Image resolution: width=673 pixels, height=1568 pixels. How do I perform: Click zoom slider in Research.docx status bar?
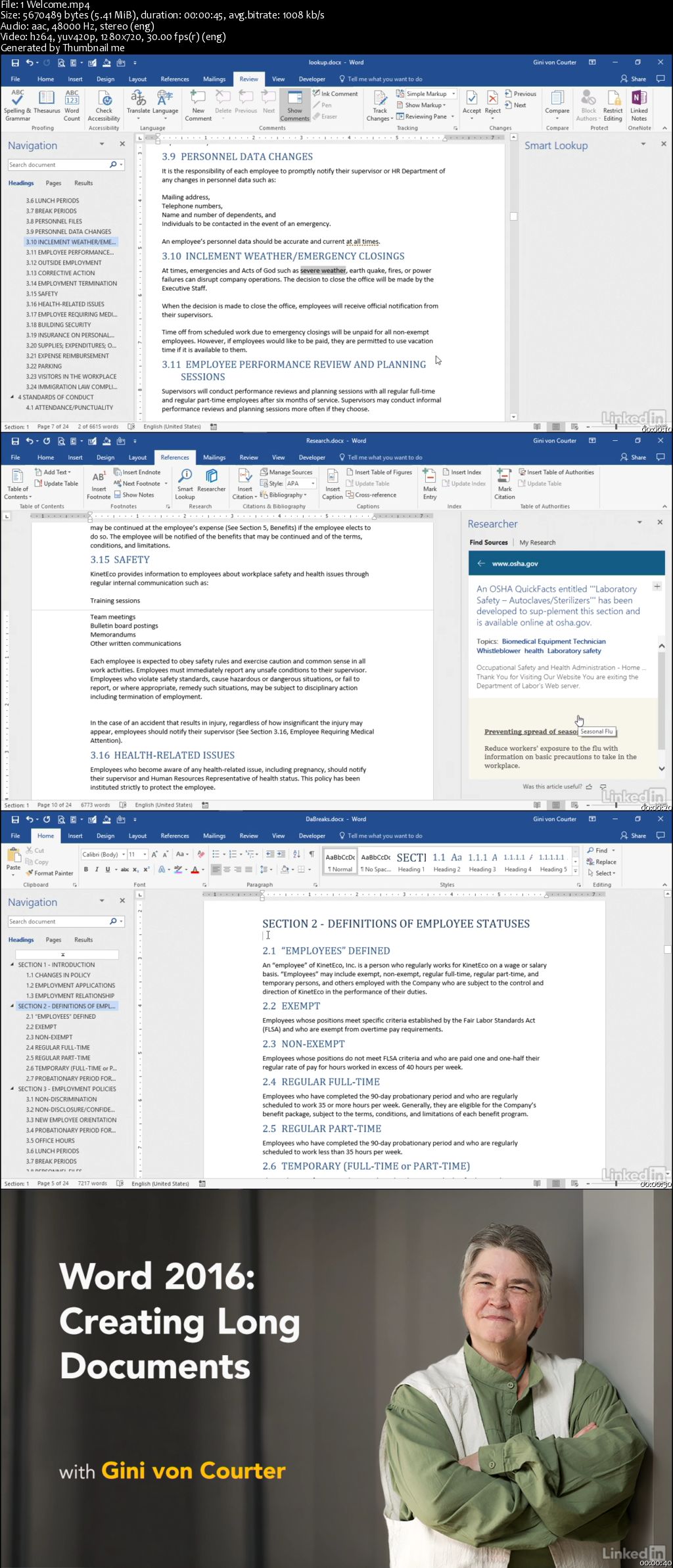[x=616, y=805]
